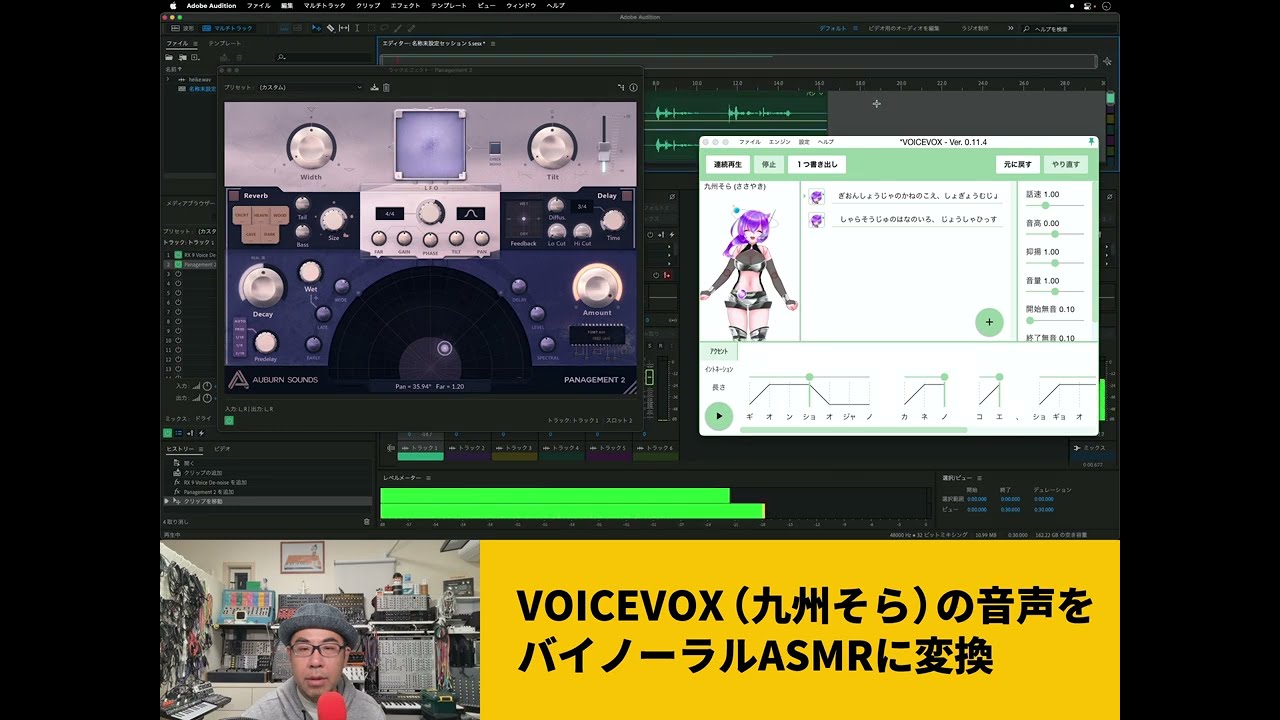1280x720 pixels.
Task: Add a new text line in VOICEVOX
Action: pos(989,322)
